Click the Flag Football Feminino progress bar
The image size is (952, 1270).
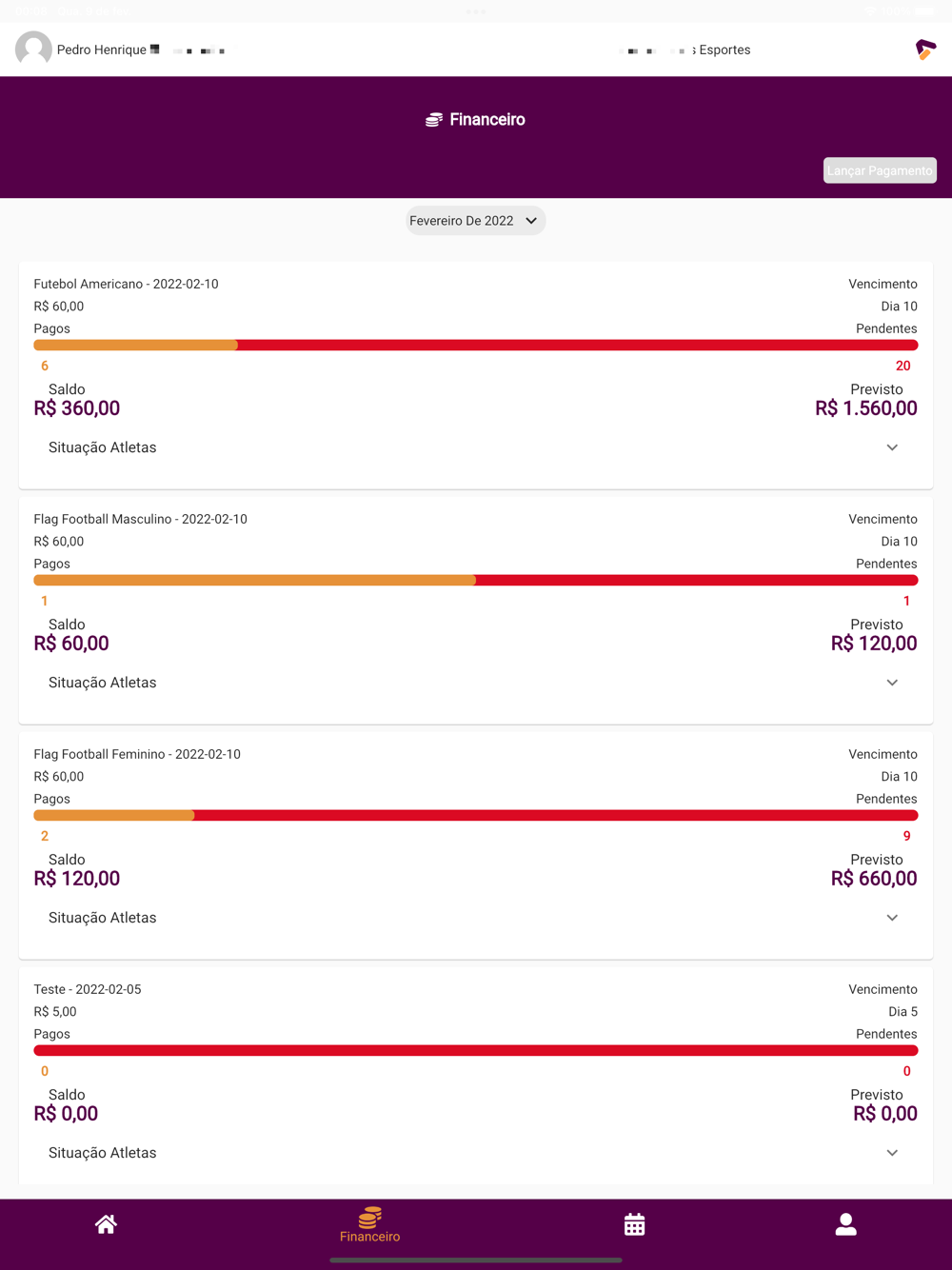point(476,816)
